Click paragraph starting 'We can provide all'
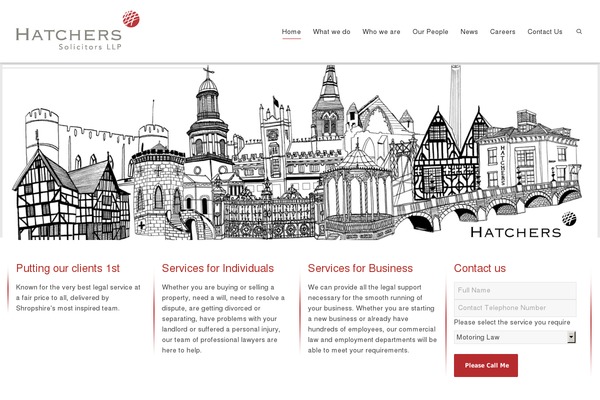Screen dimensions: 600x400 tap(372, 319)
